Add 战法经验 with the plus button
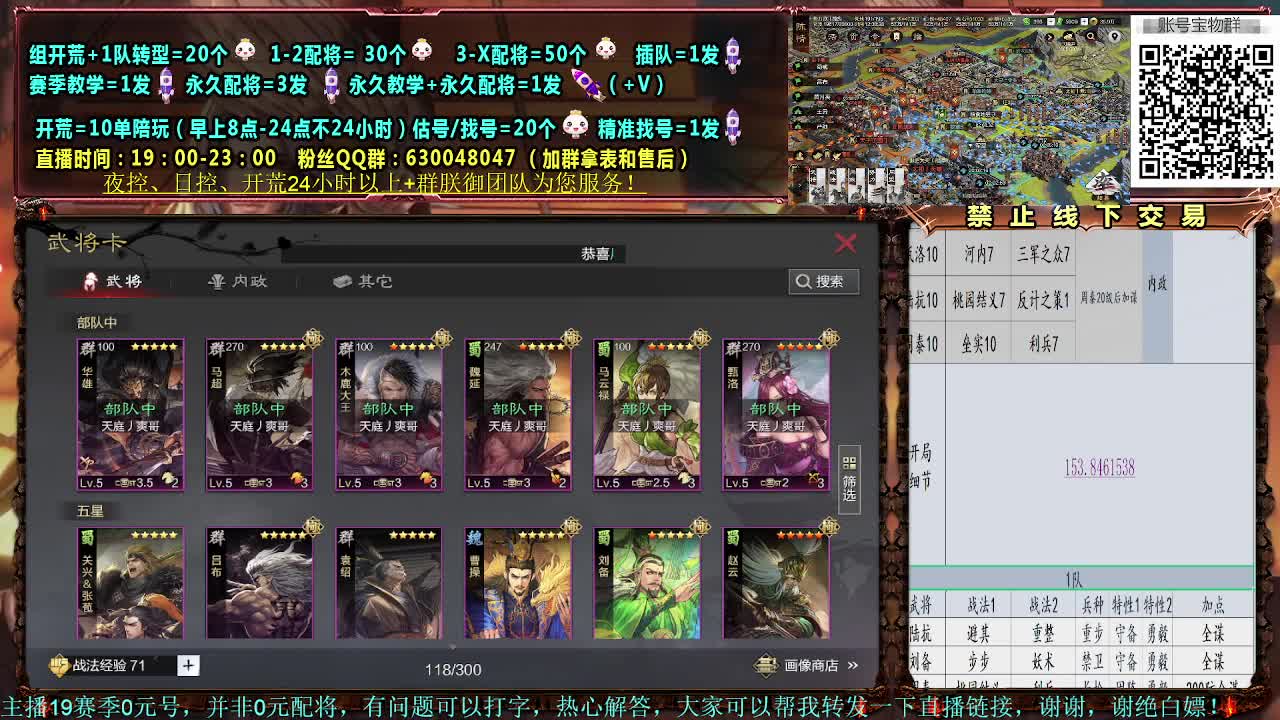Viewport: 1280px width, 720px height. (188, 665)
